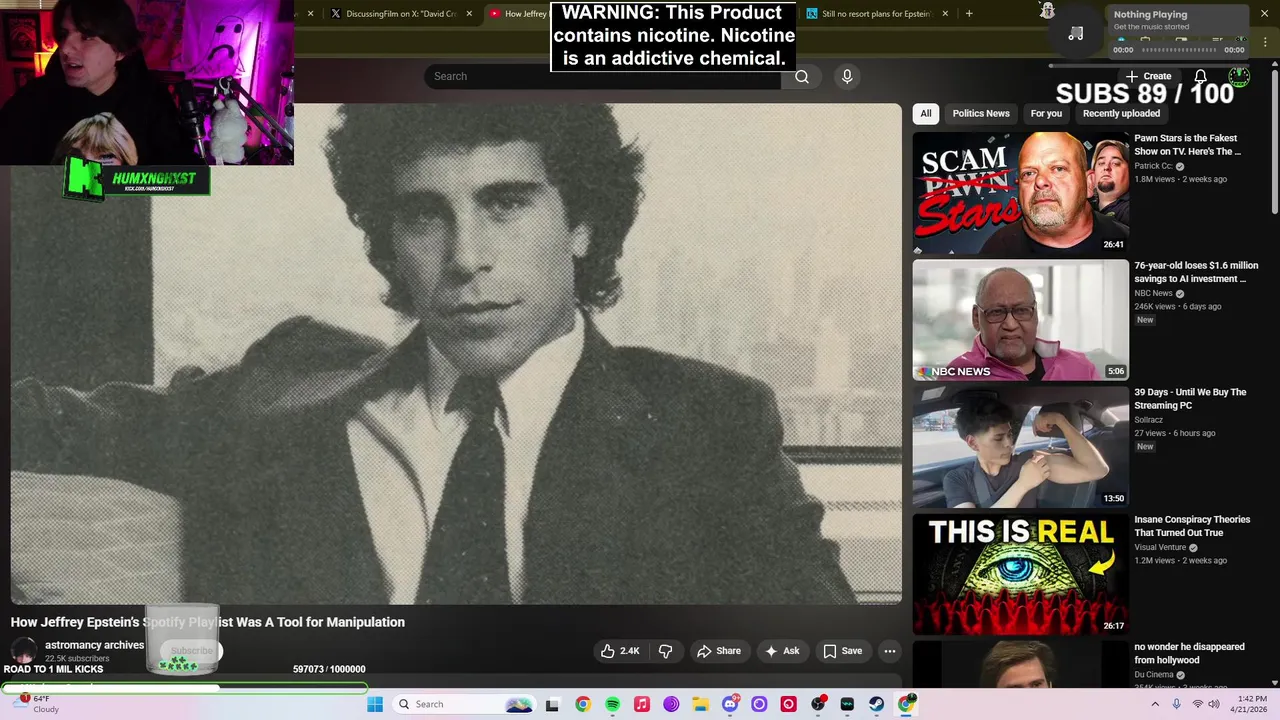Open File Explorer from the taskbar
The height and width of the screenshot is (720, 1280).
click(701, 704)
